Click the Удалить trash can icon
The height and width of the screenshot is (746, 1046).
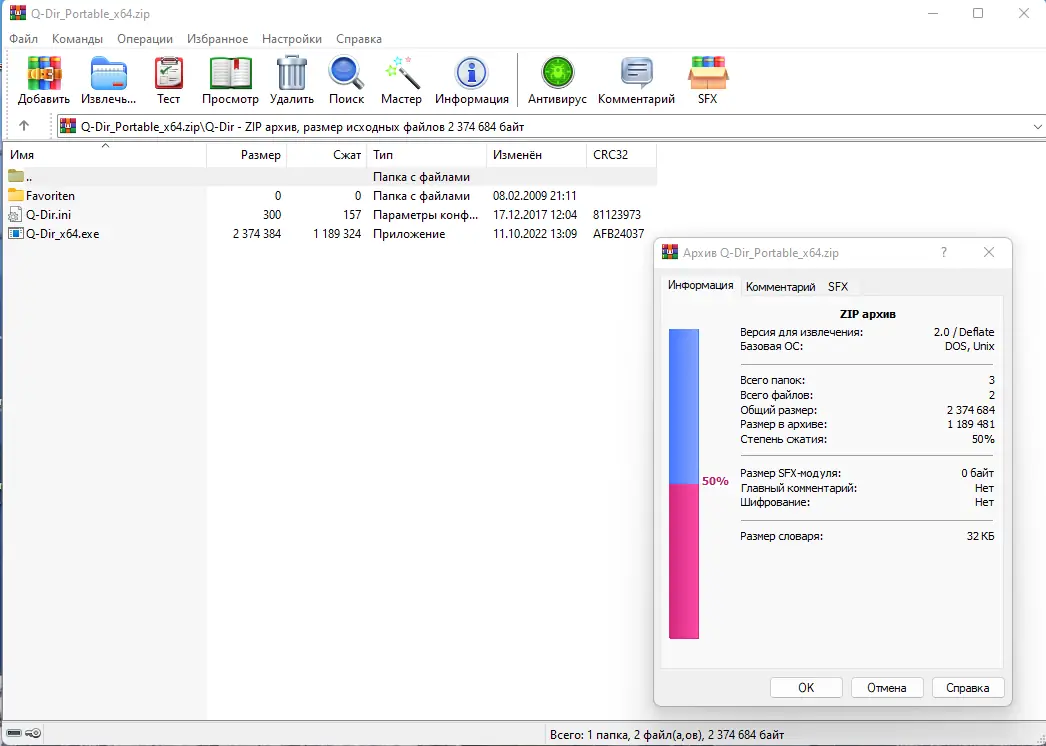pyautogui.click(x=292, y=73)
